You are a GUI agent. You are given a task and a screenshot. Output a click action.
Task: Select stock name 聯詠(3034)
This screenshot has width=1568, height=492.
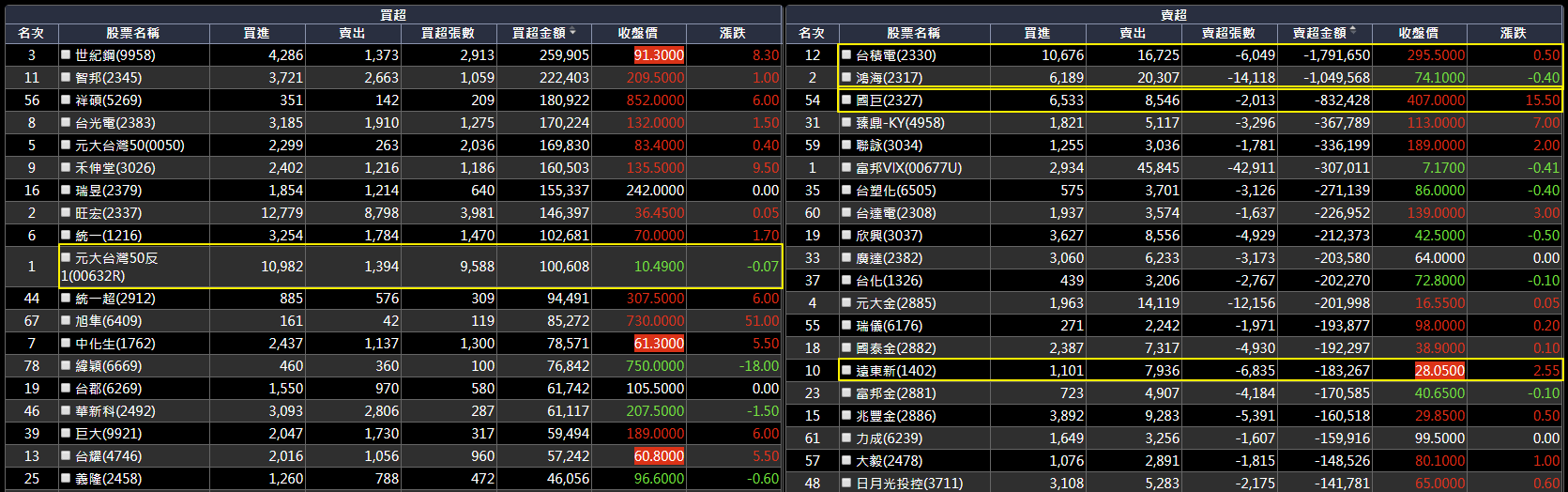click(889, 146)
